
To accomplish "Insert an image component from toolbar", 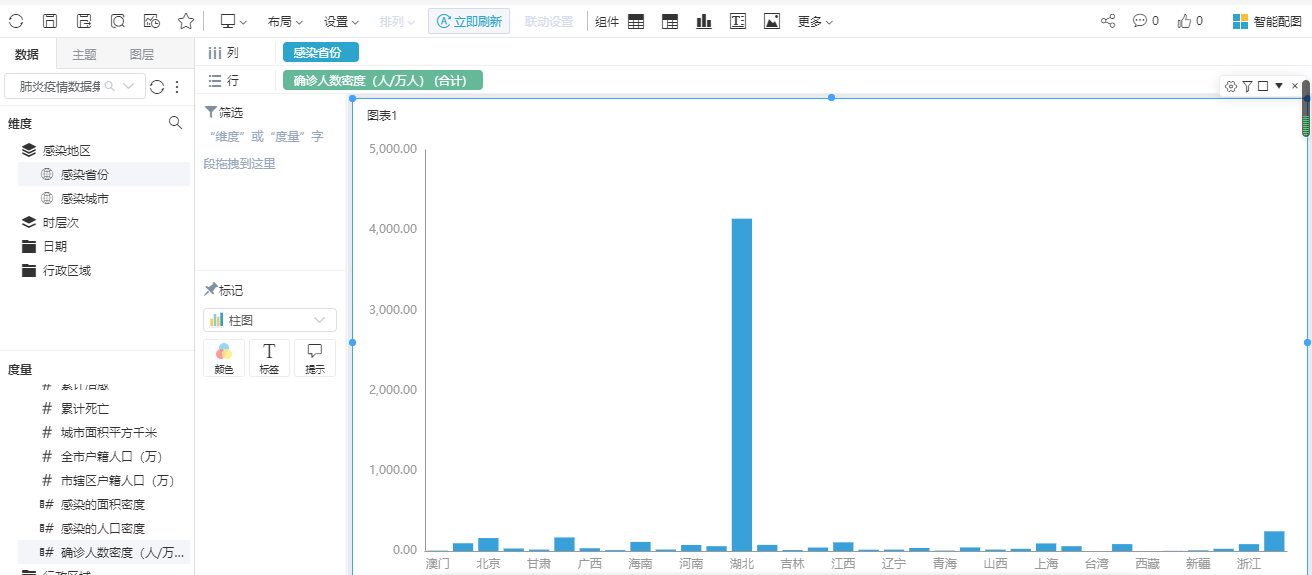I will pyautogui.click(x=771, y=21).
